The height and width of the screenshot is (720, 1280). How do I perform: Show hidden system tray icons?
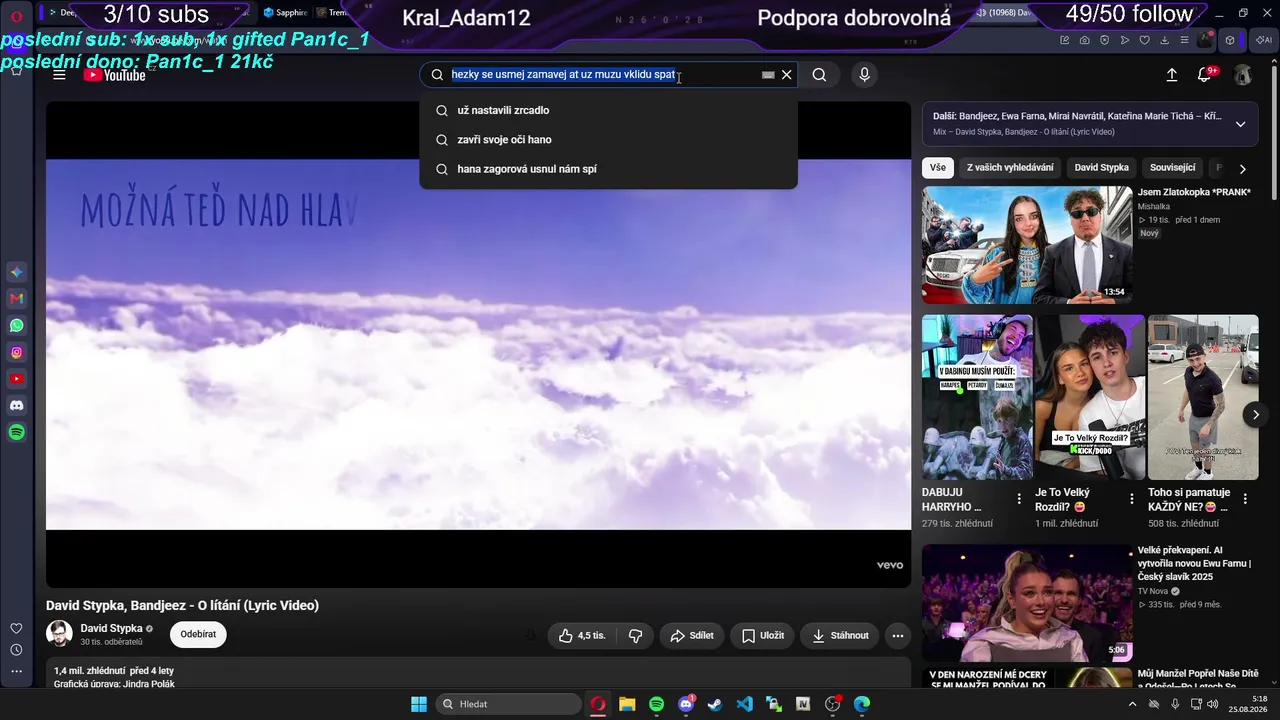tap(1132, 704)
